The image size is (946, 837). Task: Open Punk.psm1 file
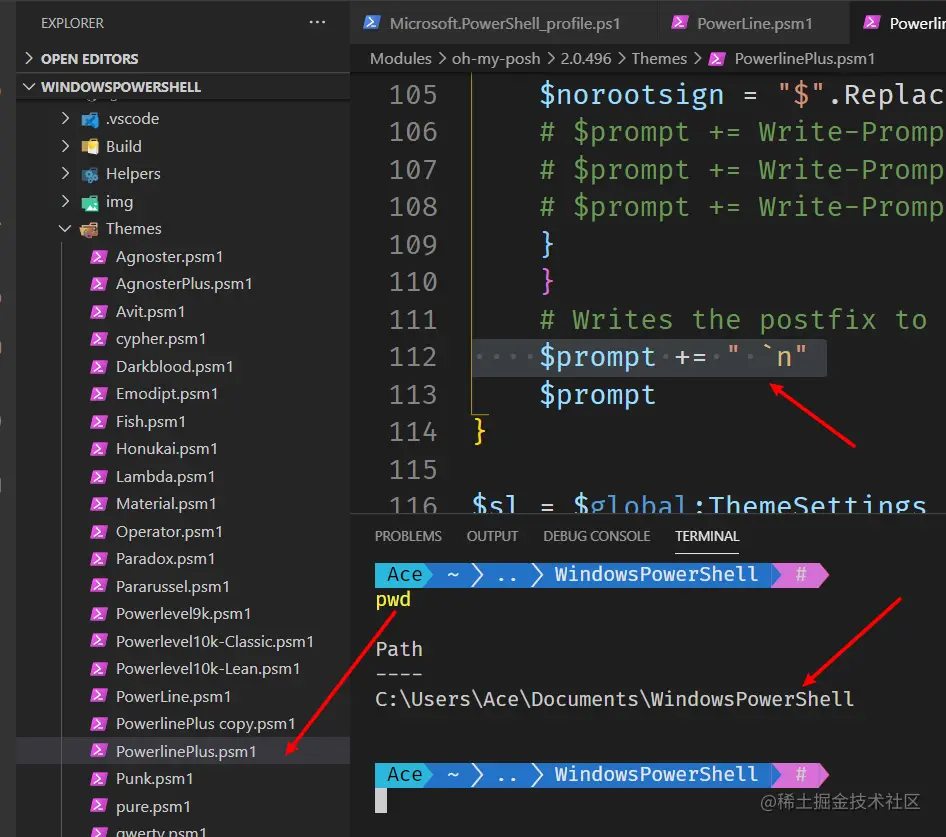pyautogui.click(x=154, y=778)
